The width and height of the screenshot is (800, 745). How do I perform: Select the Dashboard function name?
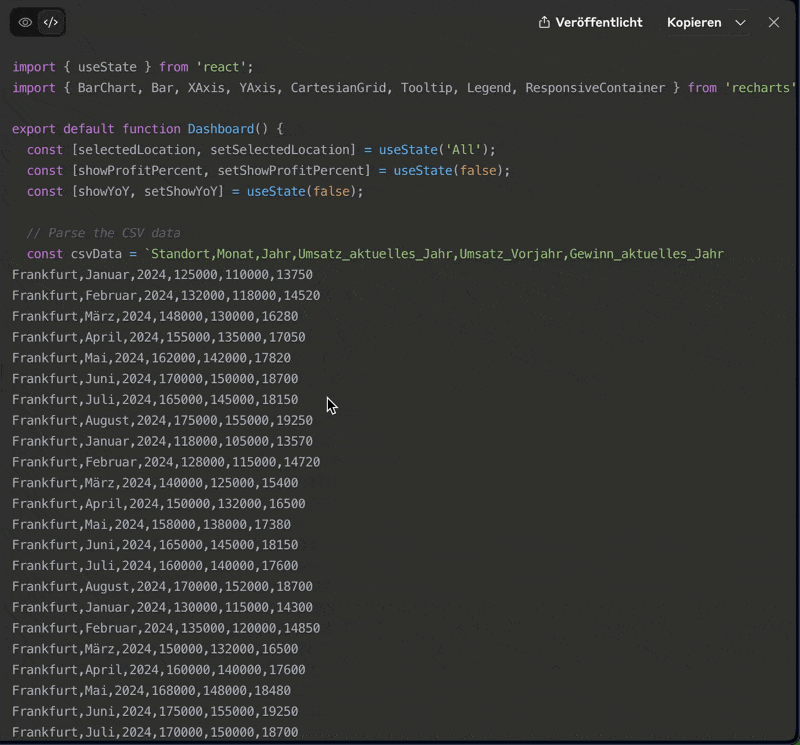click(x=220, y=129)
